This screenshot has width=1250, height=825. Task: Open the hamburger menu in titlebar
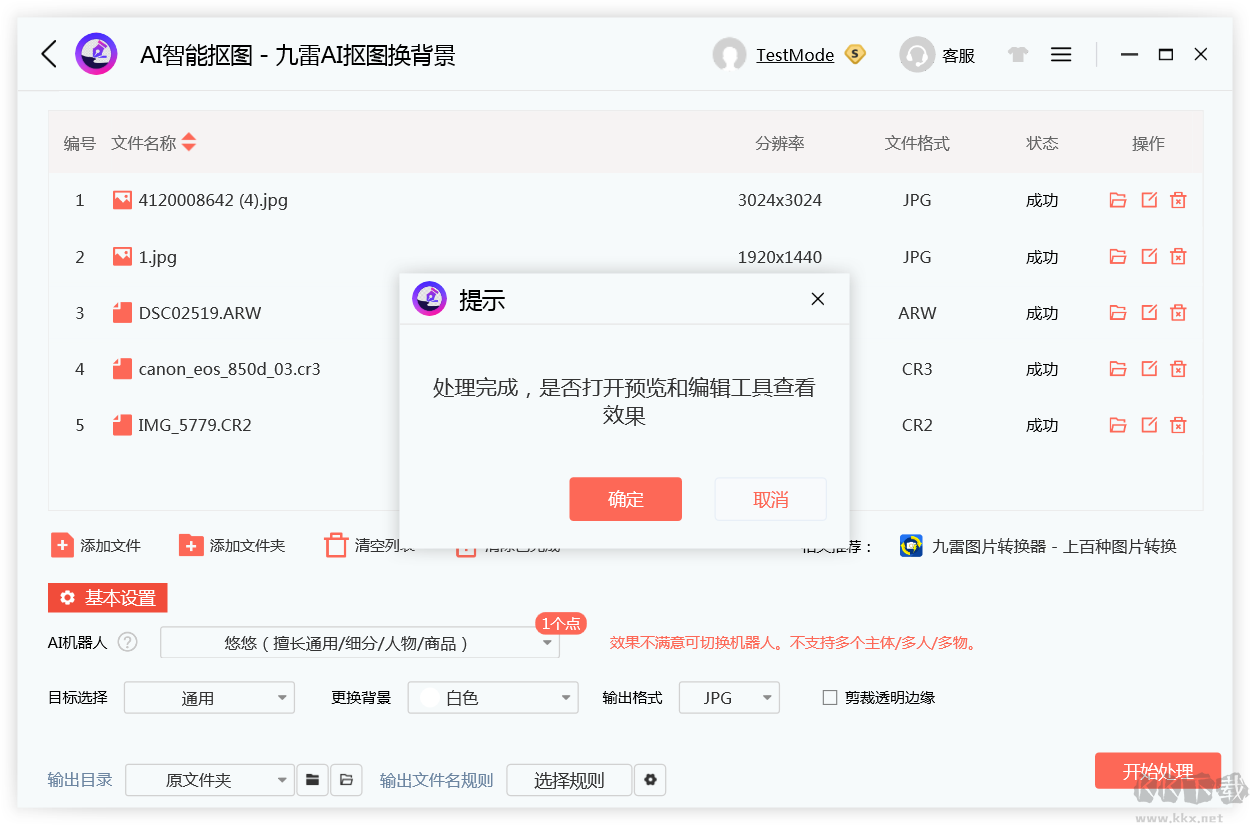[x=1061, y=54]
